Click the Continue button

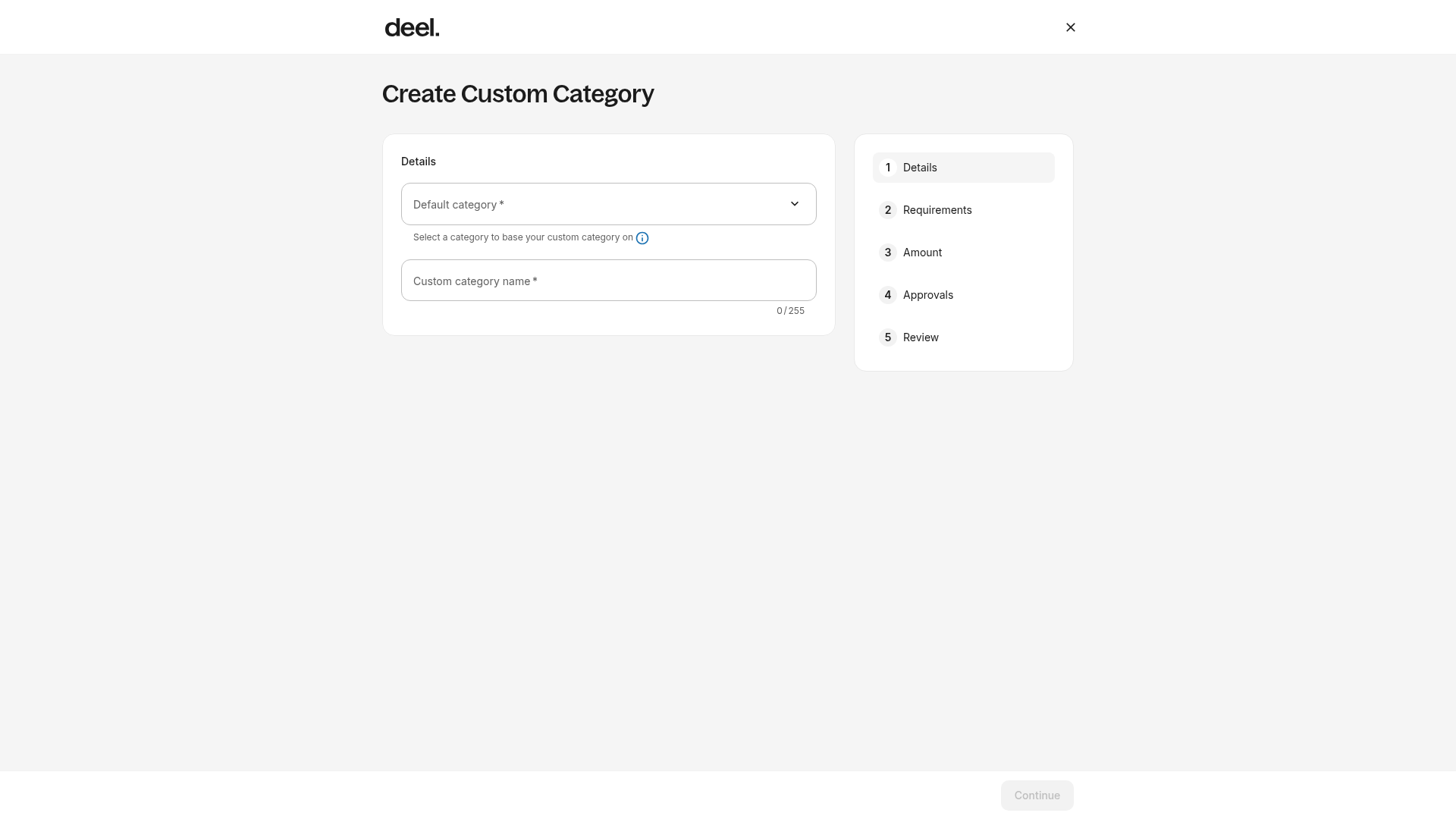coord(1037,795)
